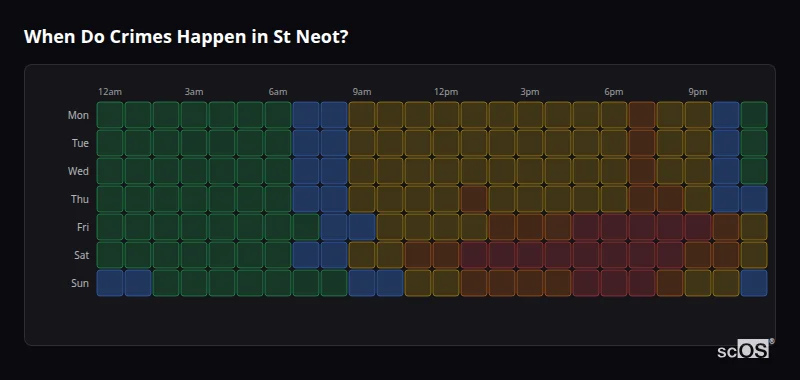This screenshot has width=800, height=380.
Task: Click the Thu row label
Action: (80, 199)
